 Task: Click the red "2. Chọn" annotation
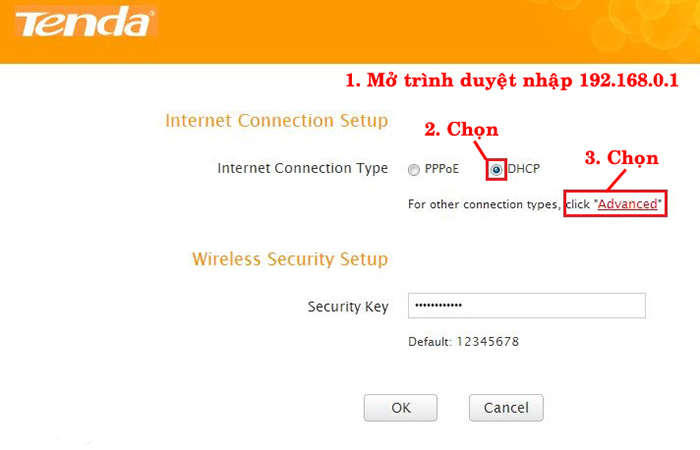tap(461, 129)
